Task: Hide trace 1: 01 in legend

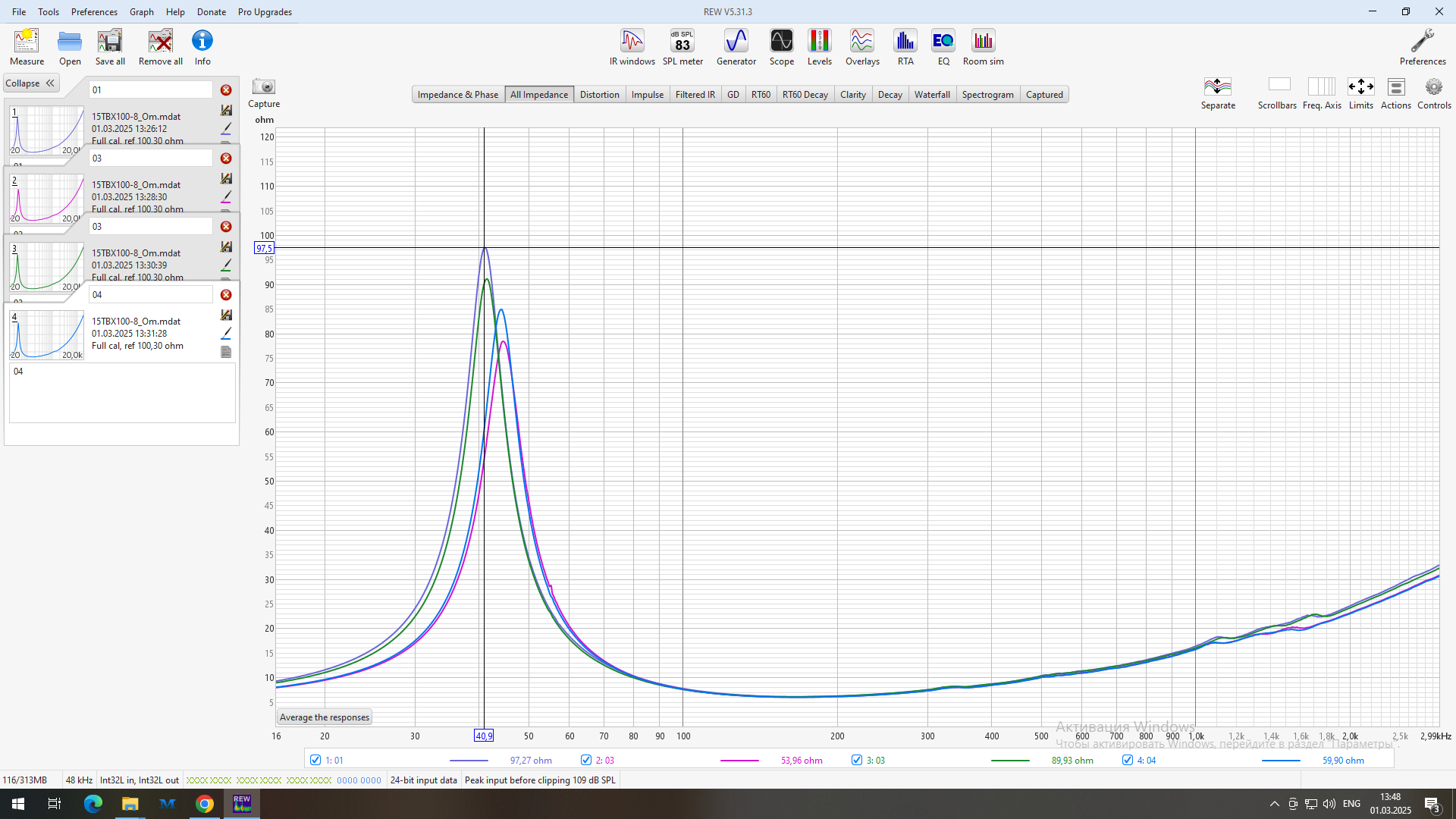Action: click(315, 760)
